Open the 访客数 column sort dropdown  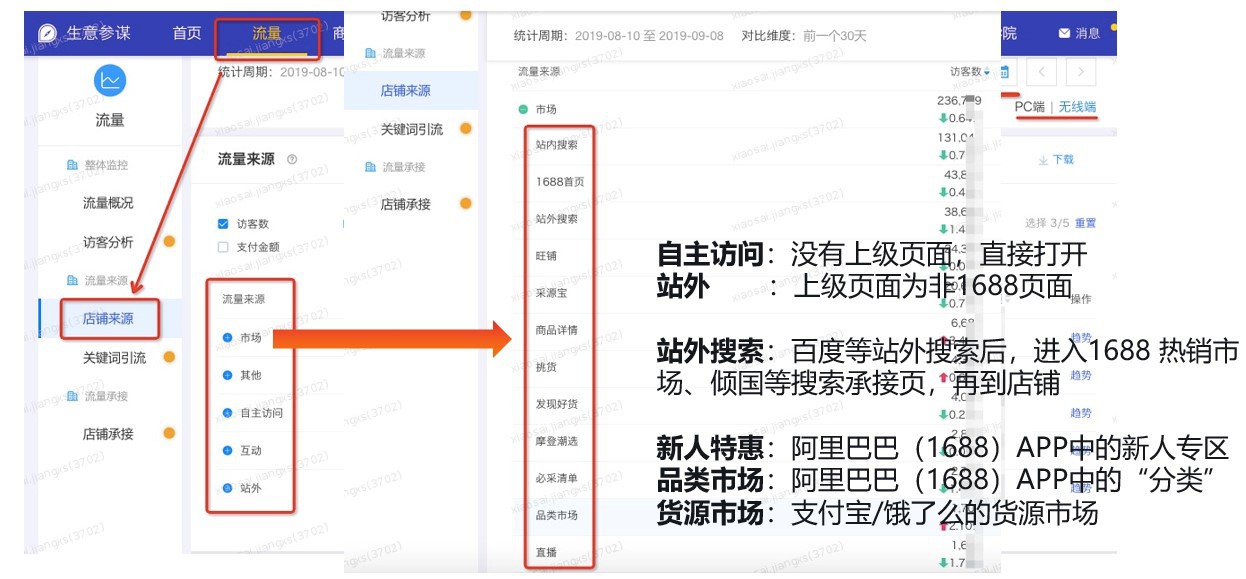click(x=987, y=72)
